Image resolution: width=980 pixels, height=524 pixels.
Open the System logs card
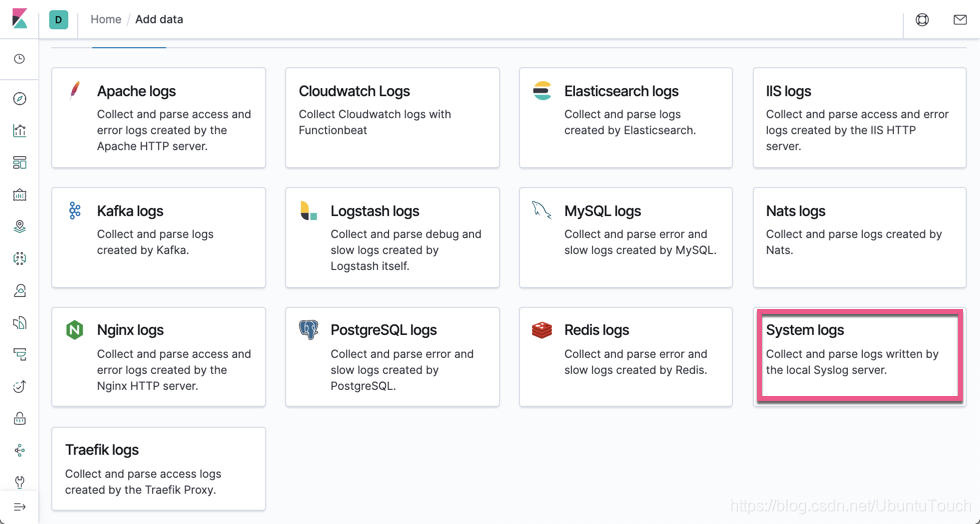click(x=859, y=356)
